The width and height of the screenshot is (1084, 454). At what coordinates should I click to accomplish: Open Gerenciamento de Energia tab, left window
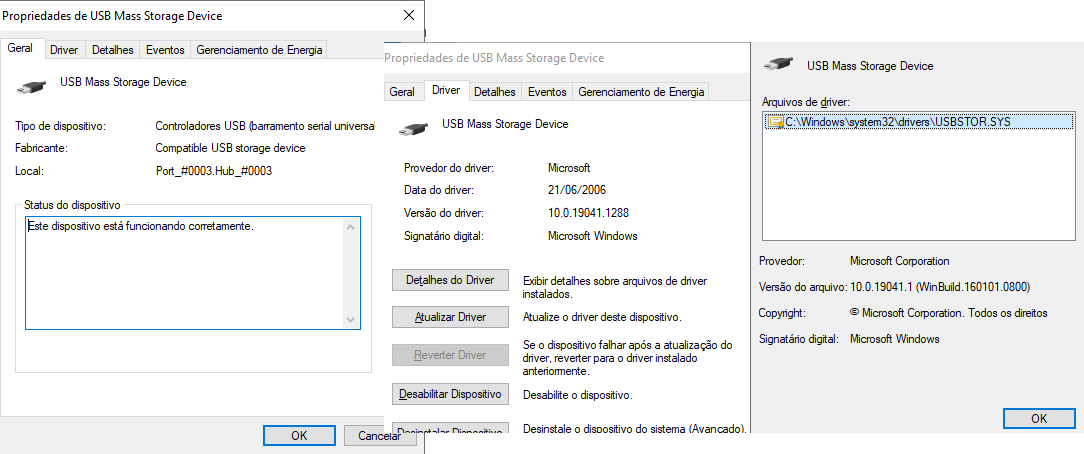(x=259, y=50)
